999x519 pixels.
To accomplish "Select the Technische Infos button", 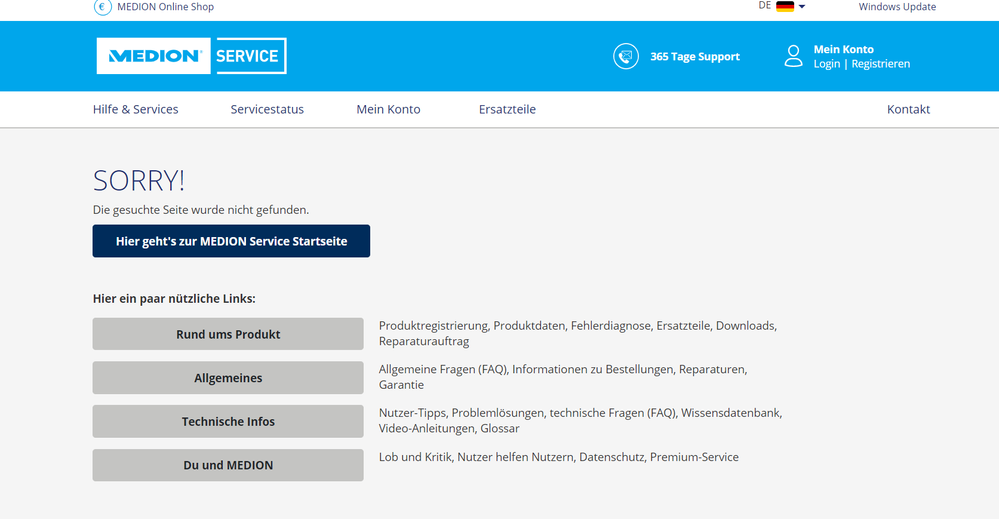I will pyautogui.click(x=228, y=421).
